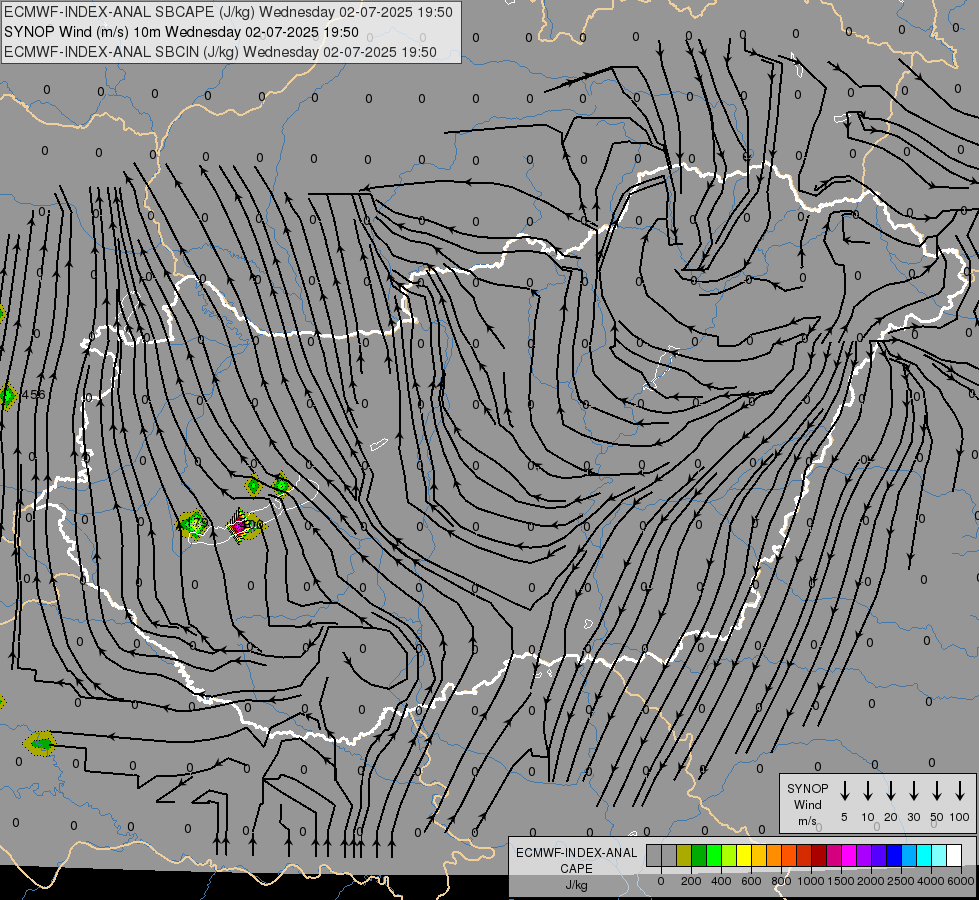
Task: Click the 100 speed label in the wind legend
Action: point(960,817)
